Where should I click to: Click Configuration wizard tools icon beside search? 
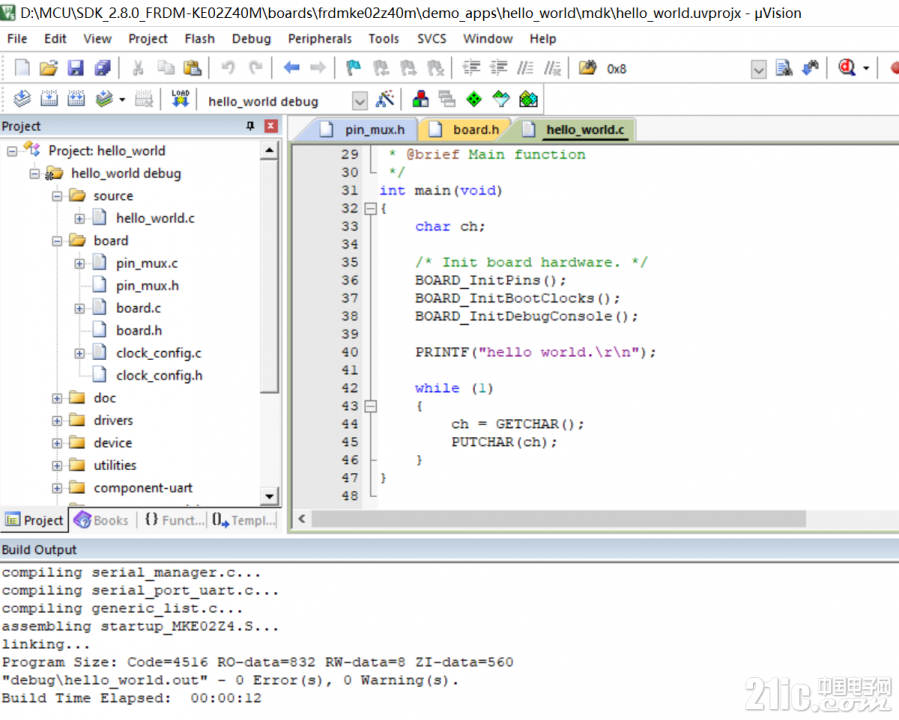pyautogui.click(x=810, y=68)
